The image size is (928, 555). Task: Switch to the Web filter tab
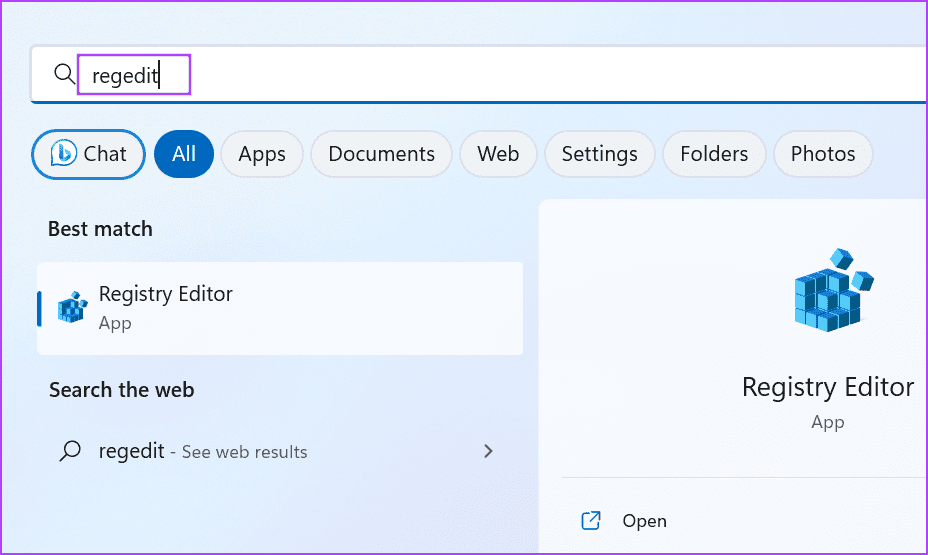[x=498, y=154]
